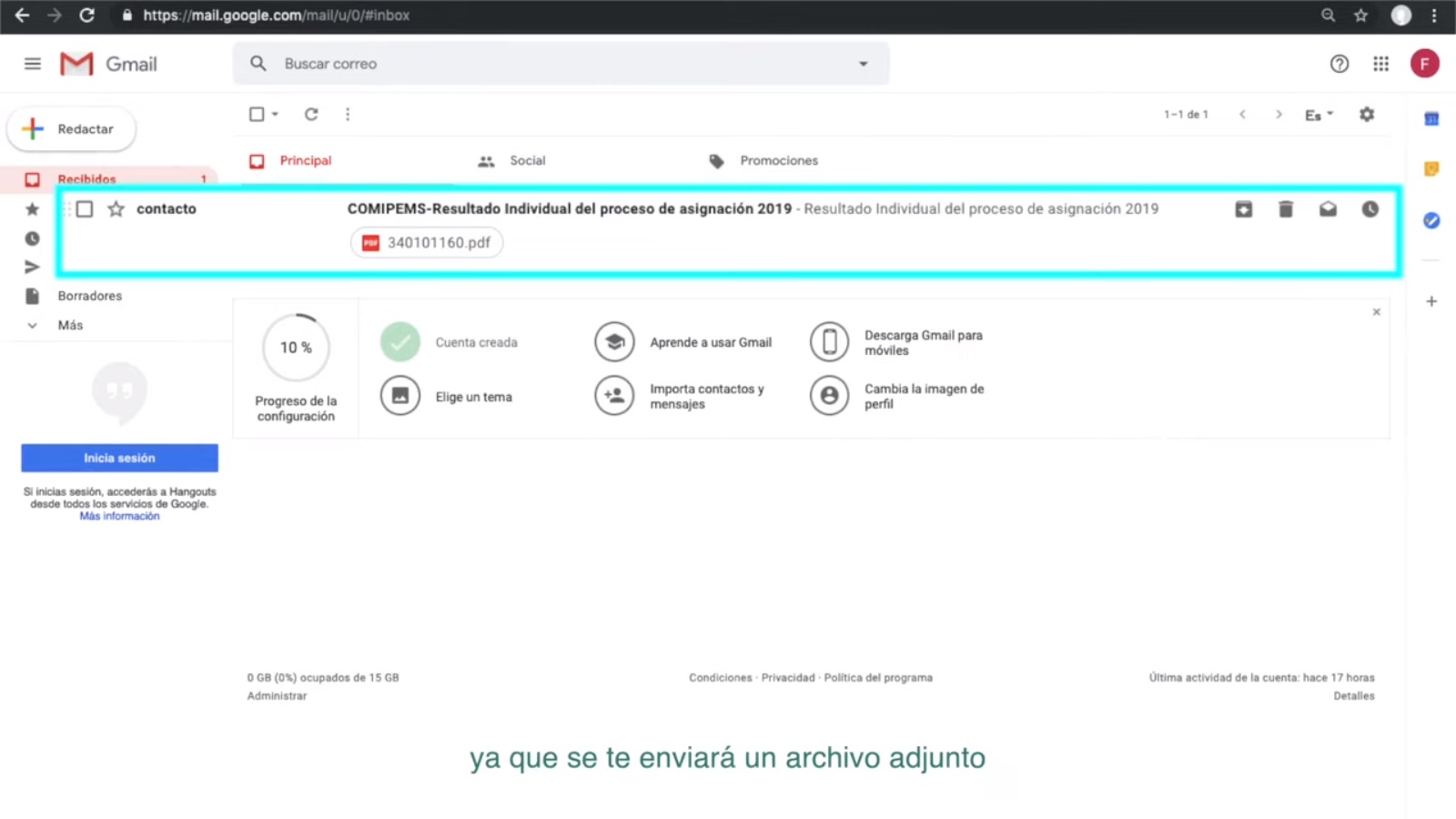Open the Google apps grid

(x=1381, y=64)
